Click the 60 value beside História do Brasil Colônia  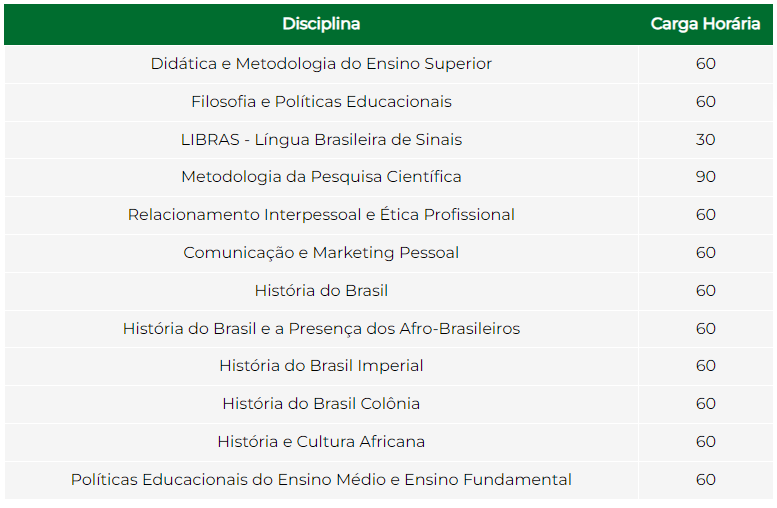[705, 403]
